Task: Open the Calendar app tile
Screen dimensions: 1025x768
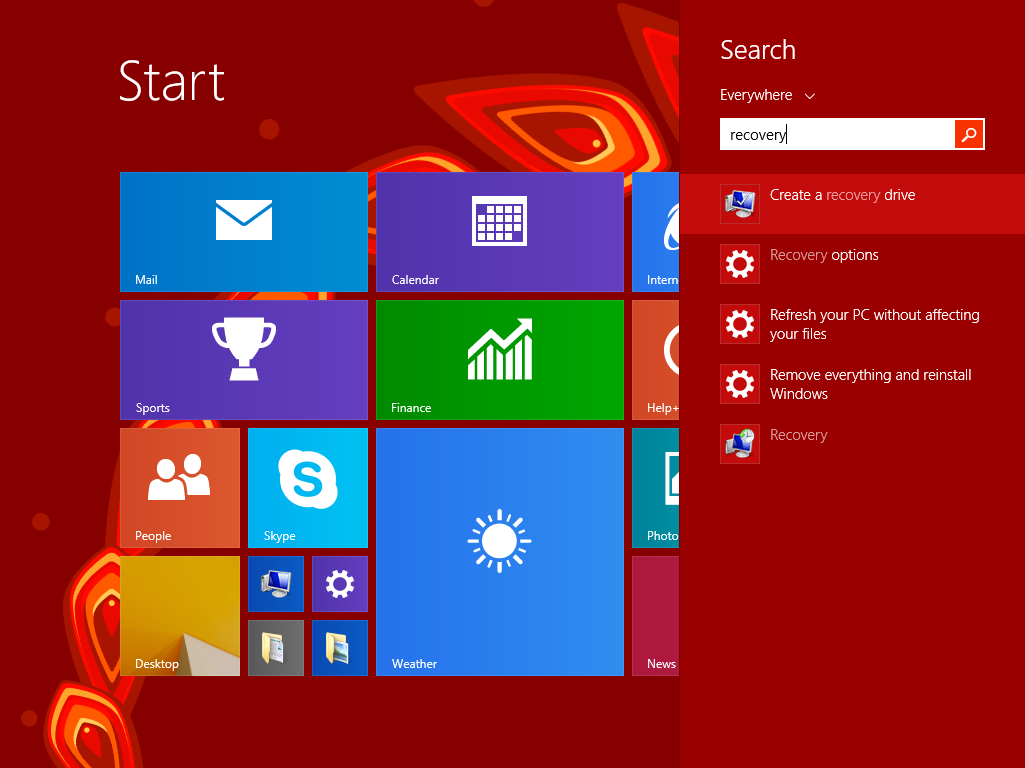Action: tap(500, 230)
